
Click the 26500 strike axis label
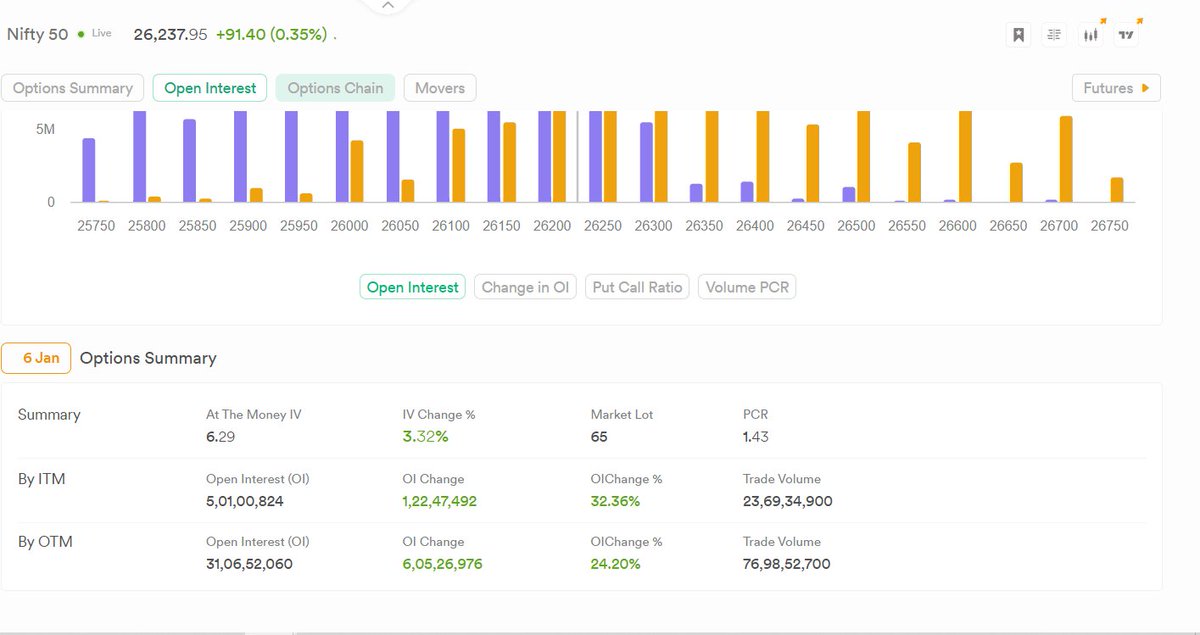click(856, 226)
